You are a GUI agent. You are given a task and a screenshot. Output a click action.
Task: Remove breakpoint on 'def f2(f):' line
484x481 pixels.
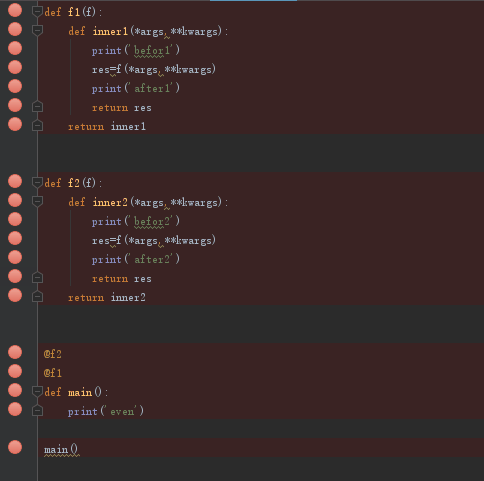pyautogui.click(x=15, y=181)
